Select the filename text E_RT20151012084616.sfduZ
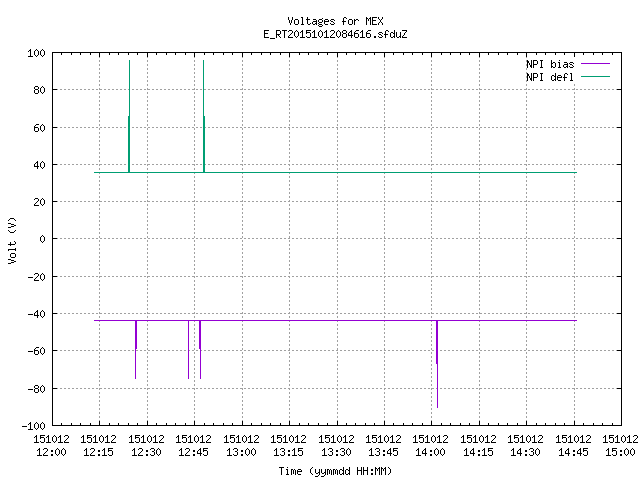This screenshot has width=640, height=480. tap(335, 34)
